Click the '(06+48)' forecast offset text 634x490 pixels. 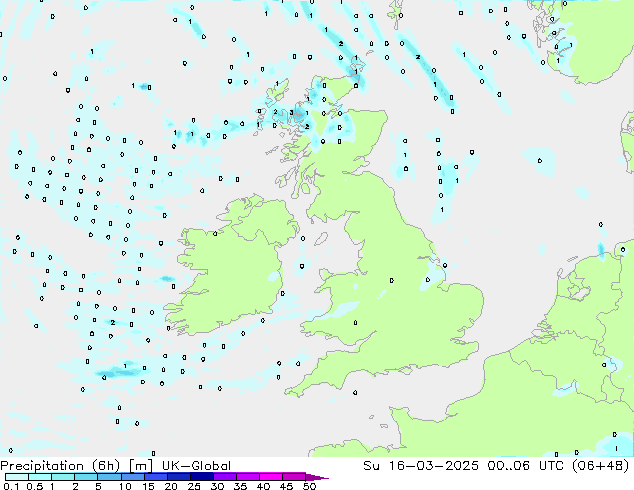pos(601,466)
